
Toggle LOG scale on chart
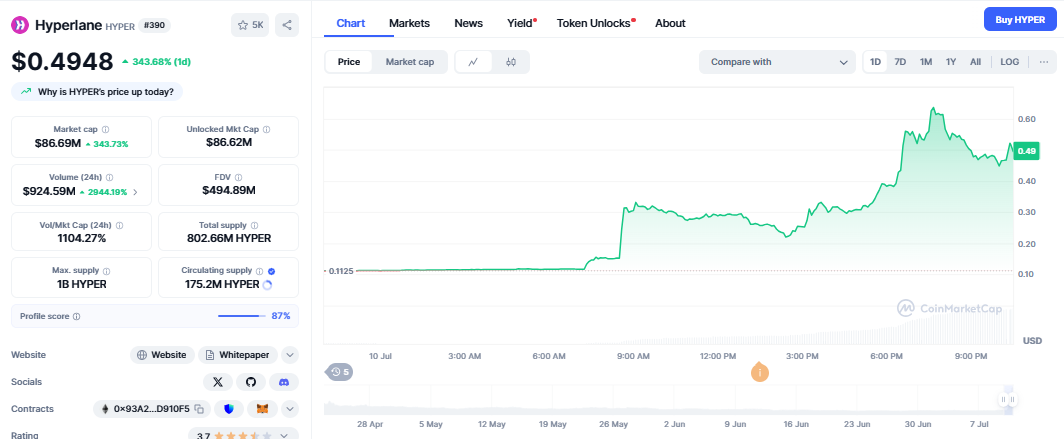pos(1010,62)
